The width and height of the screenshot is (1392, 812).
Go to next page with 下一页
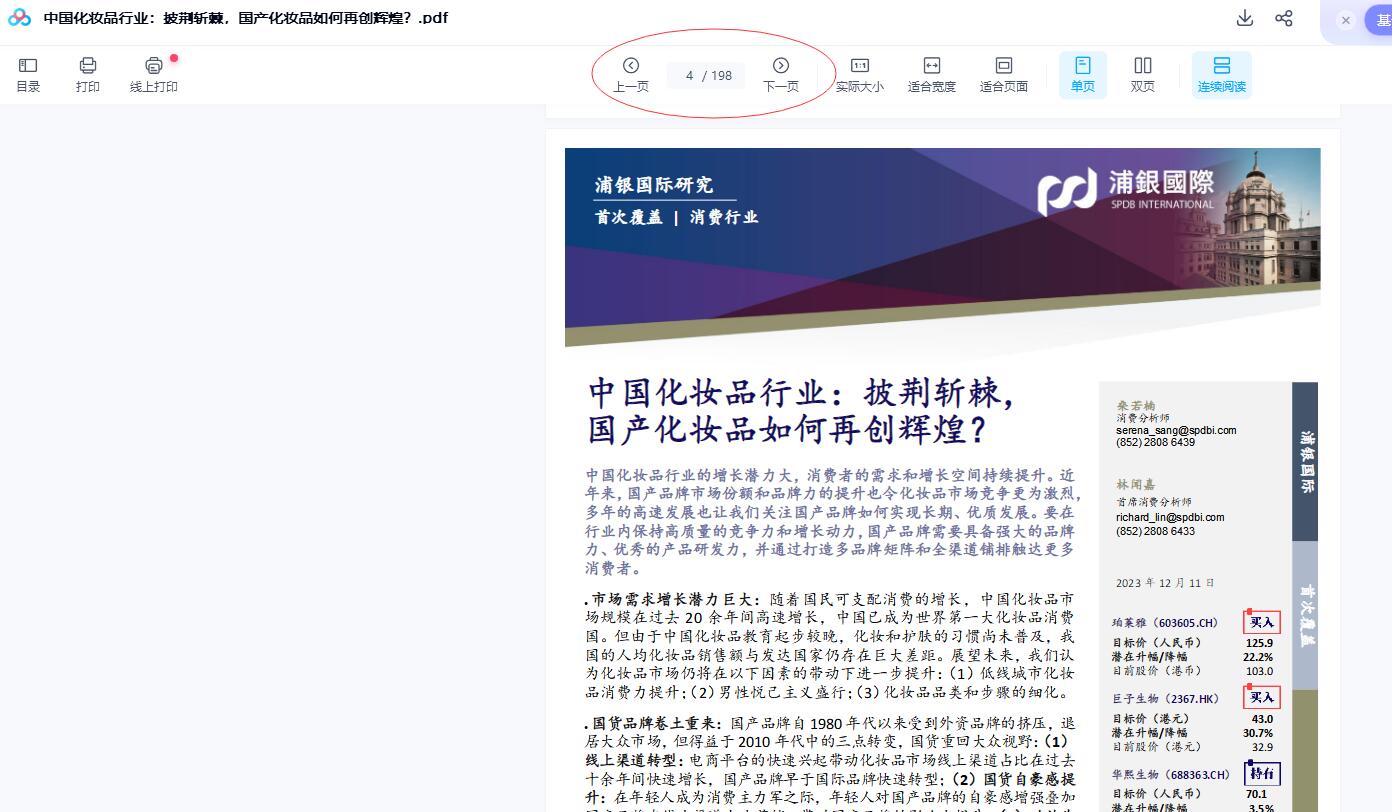tap(781, 75)
